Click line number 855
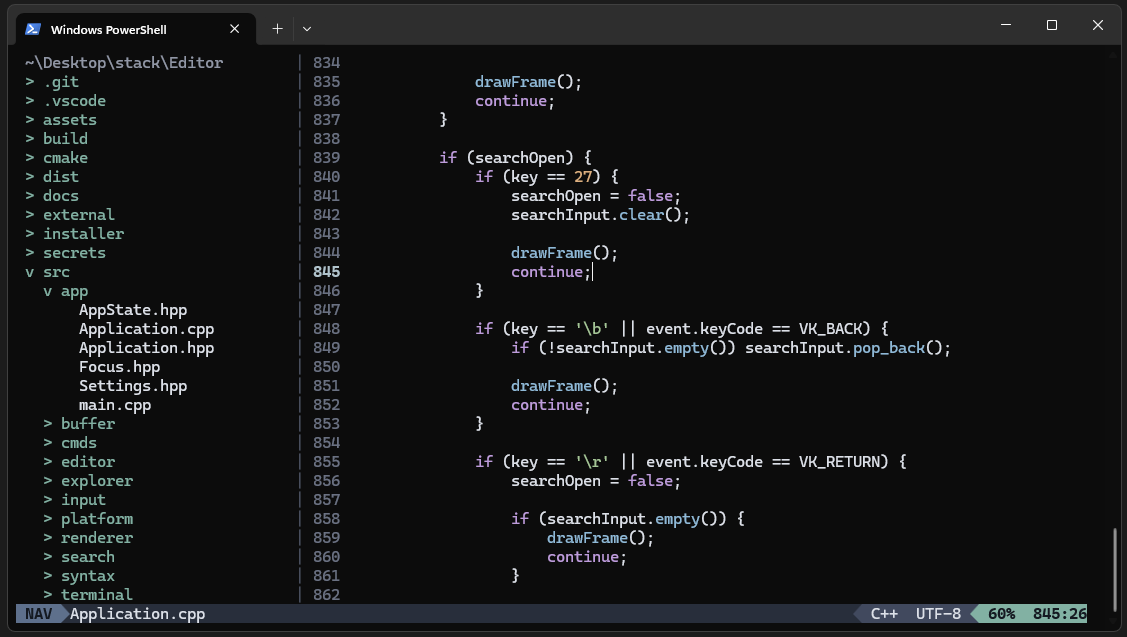Viewport: 1127px width, 637px height. 326,462
